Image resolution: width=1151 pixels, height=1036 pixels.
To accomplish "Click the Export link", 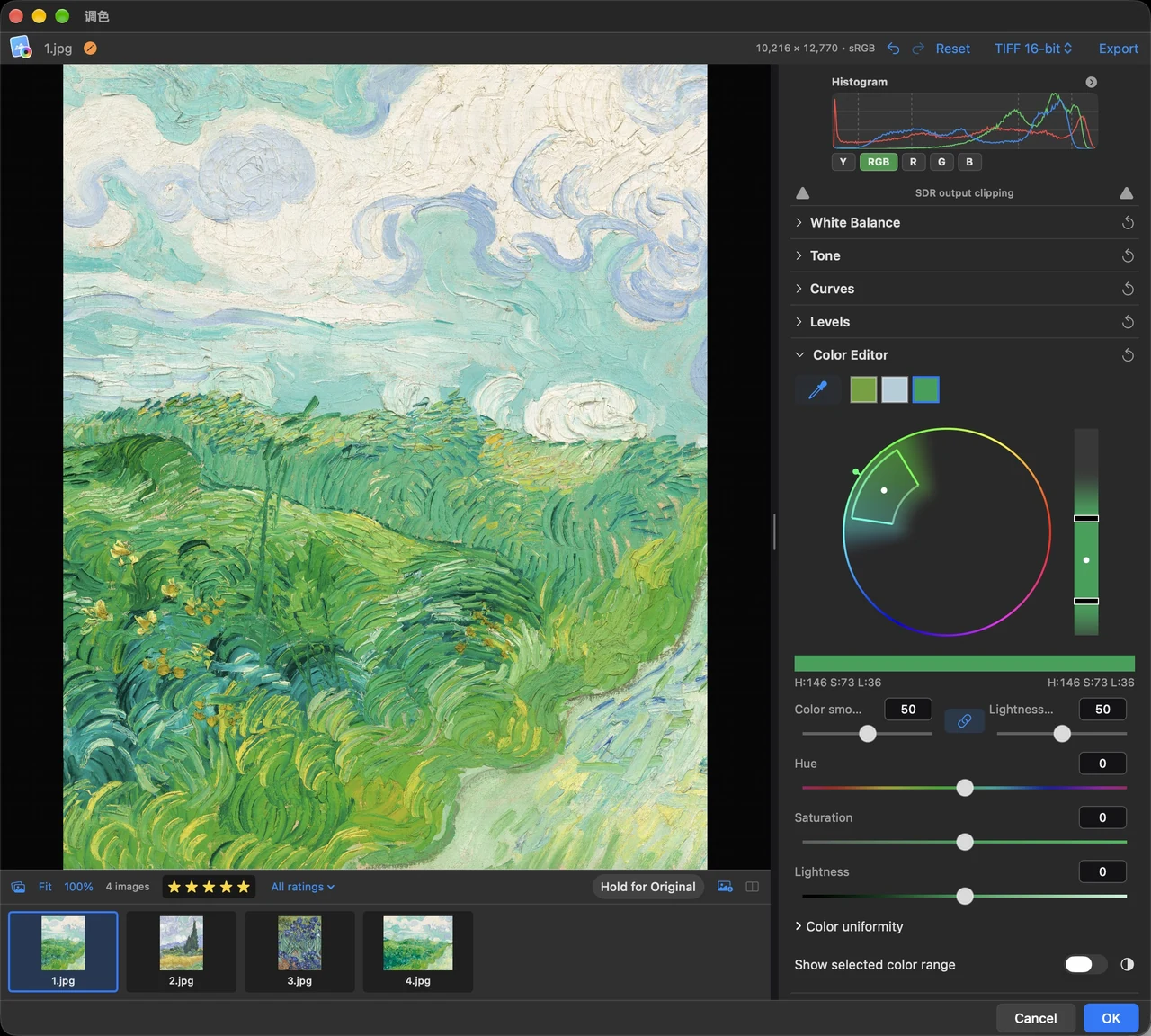I will click(1119, 49).
